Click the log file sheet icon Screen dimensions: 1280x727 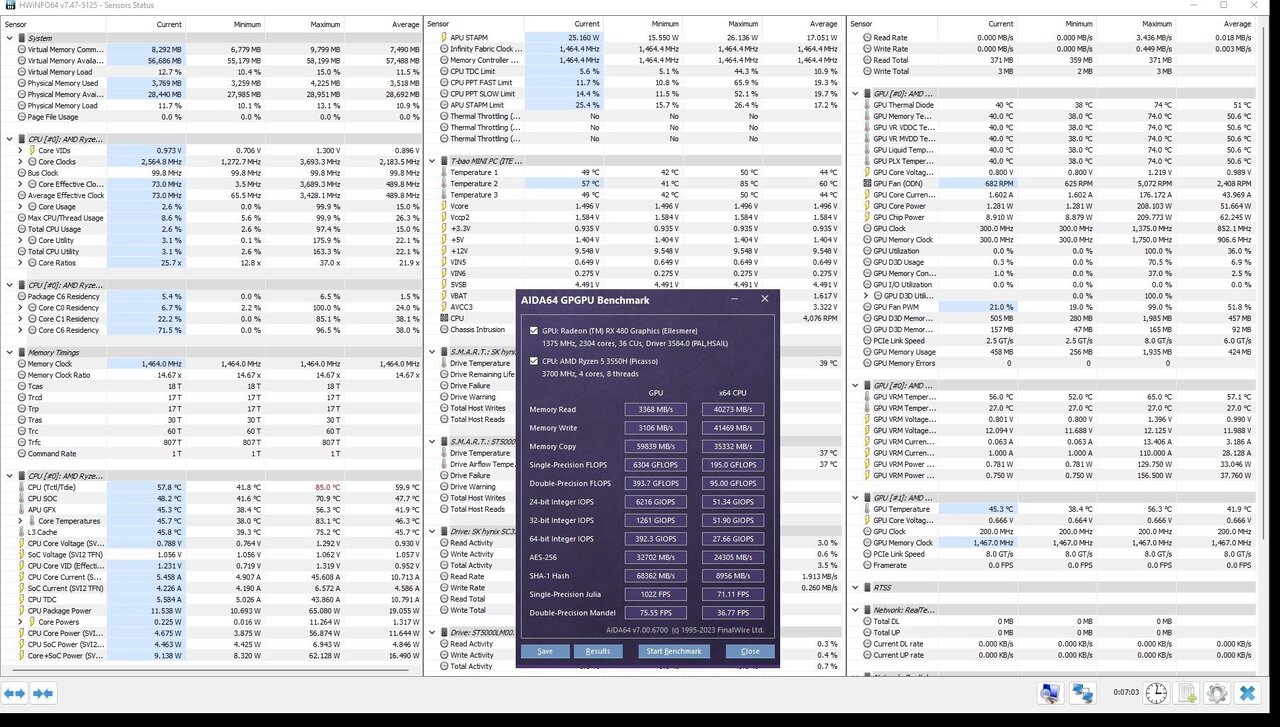1187,693
